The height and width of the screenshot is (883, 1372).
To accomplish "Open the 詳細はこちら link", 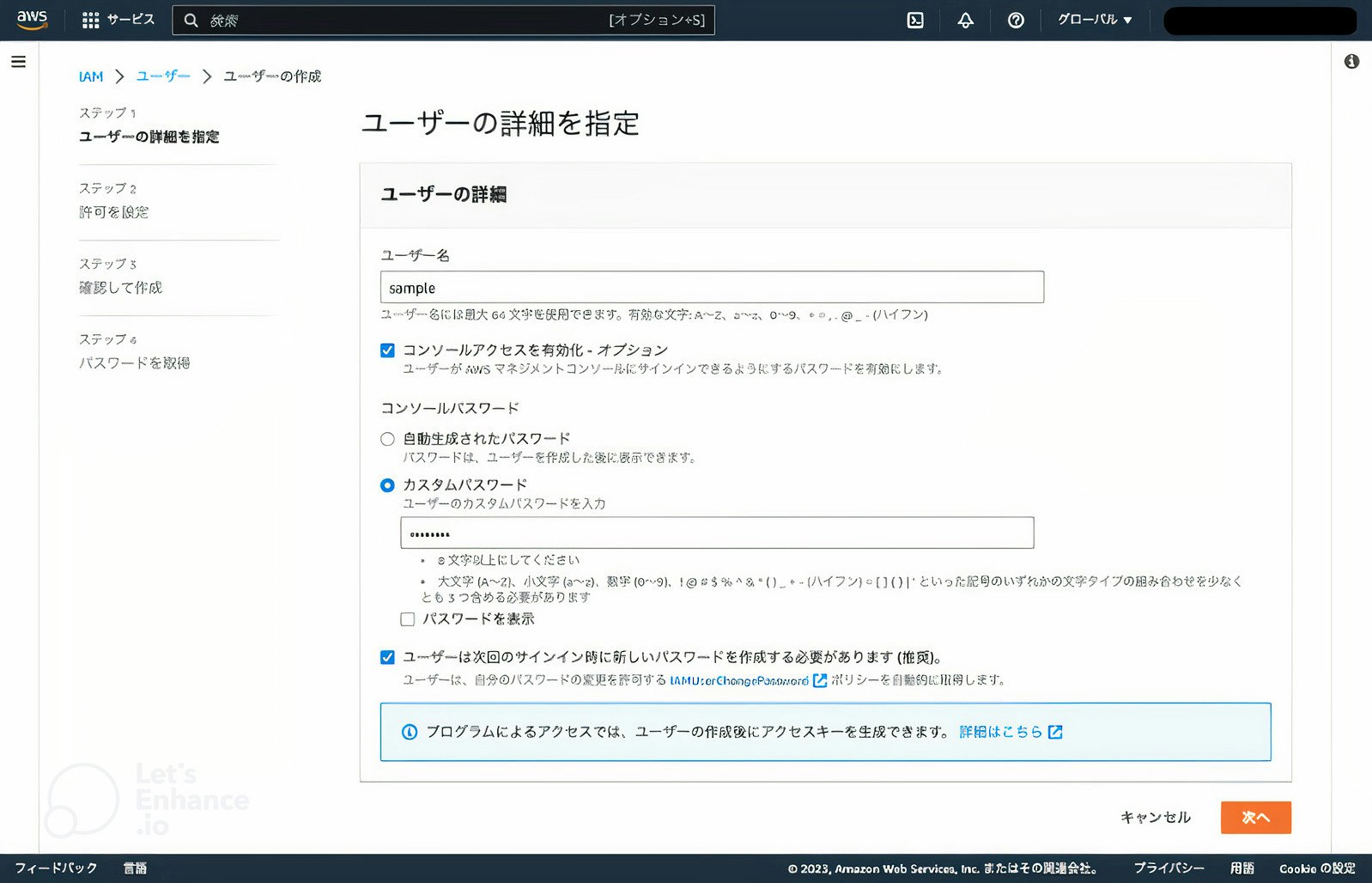I will (x=1001, y=732).
